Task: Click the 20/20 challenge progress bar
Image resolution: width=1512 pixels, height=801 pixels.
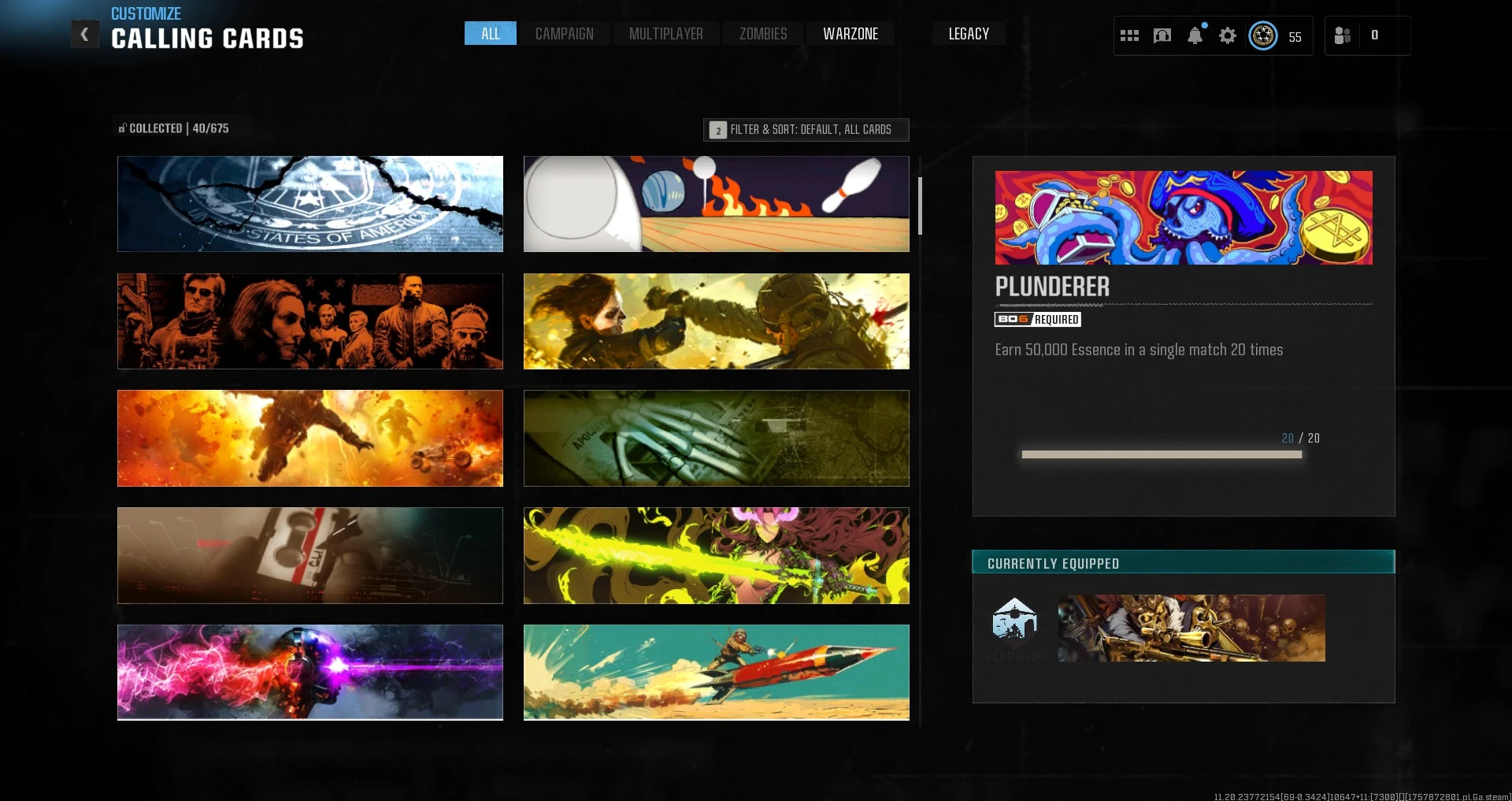Action: [1162, 454]
